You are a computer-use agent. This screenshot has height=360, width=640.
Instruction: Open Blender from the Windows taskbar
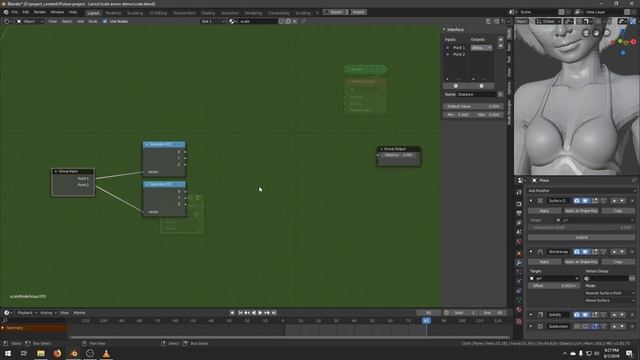[73, 353]
